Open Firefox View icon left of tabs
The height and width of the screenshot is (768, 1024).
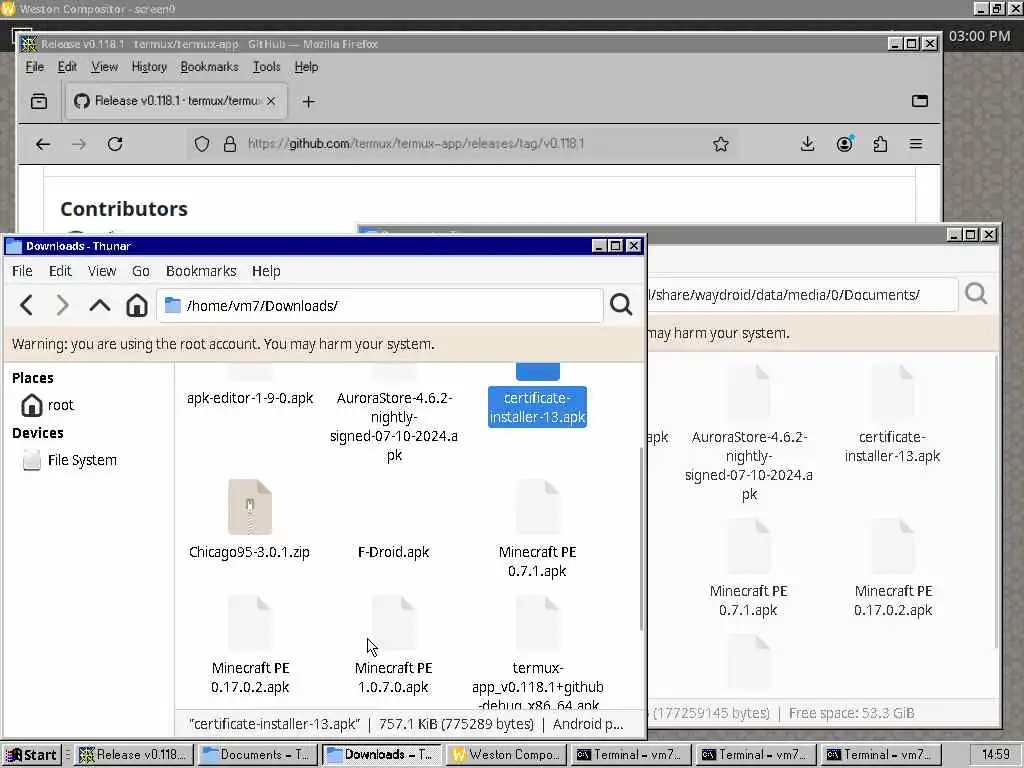point(39,101)
